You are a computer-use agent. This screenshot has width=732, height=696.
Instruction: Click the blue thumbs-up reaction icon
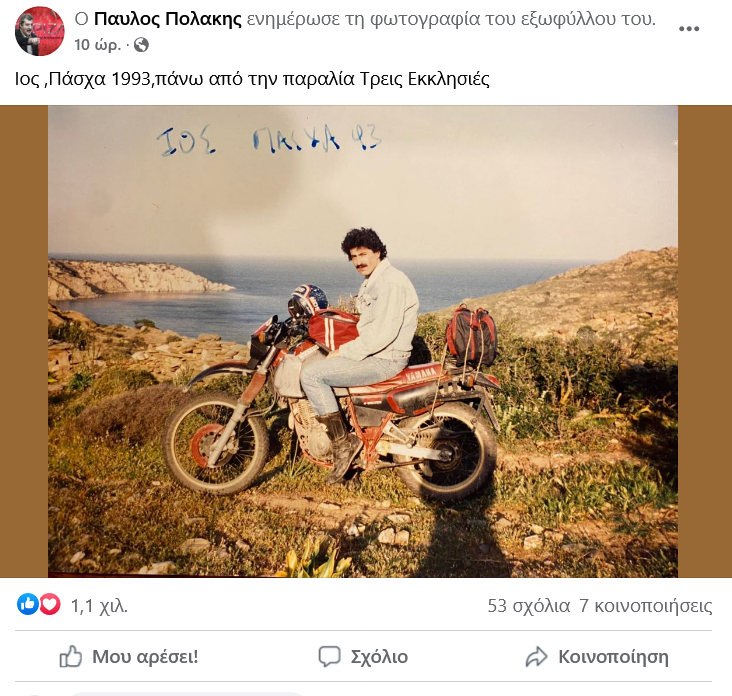click(28, 604)
